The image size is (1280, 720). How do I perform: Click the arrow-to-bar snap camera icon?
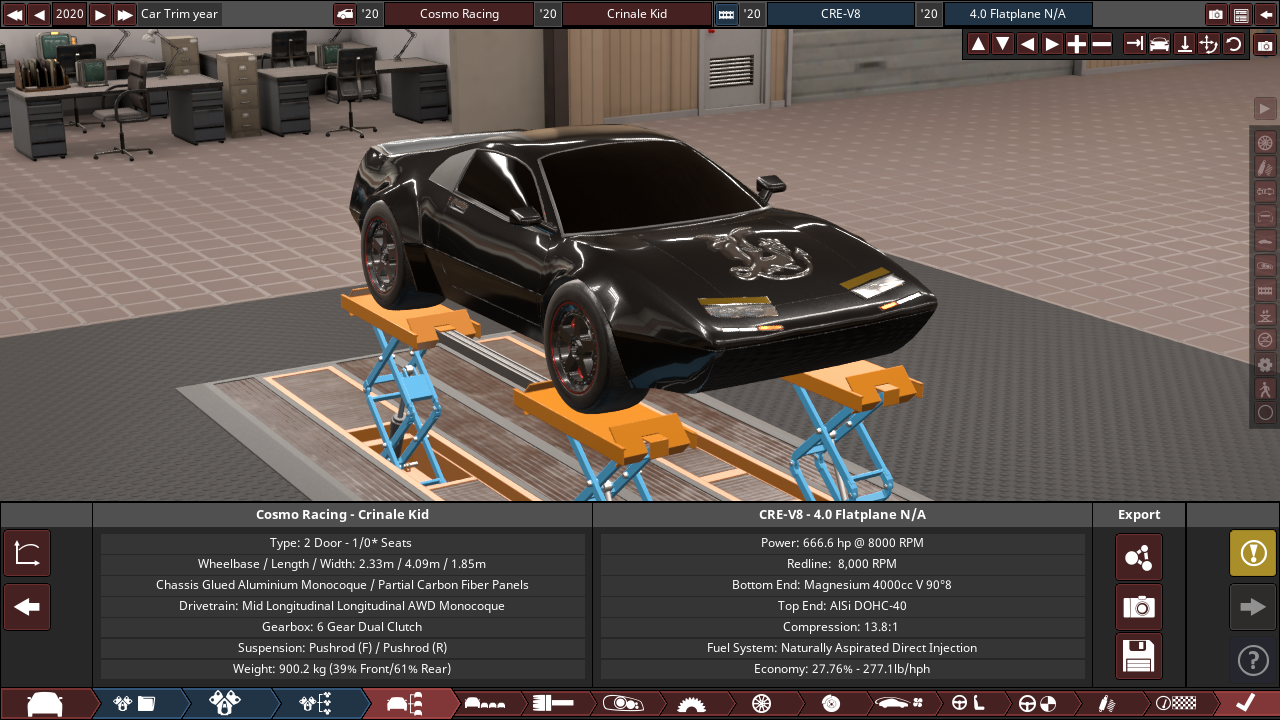pyautogui.click(x=1134, y=44)
